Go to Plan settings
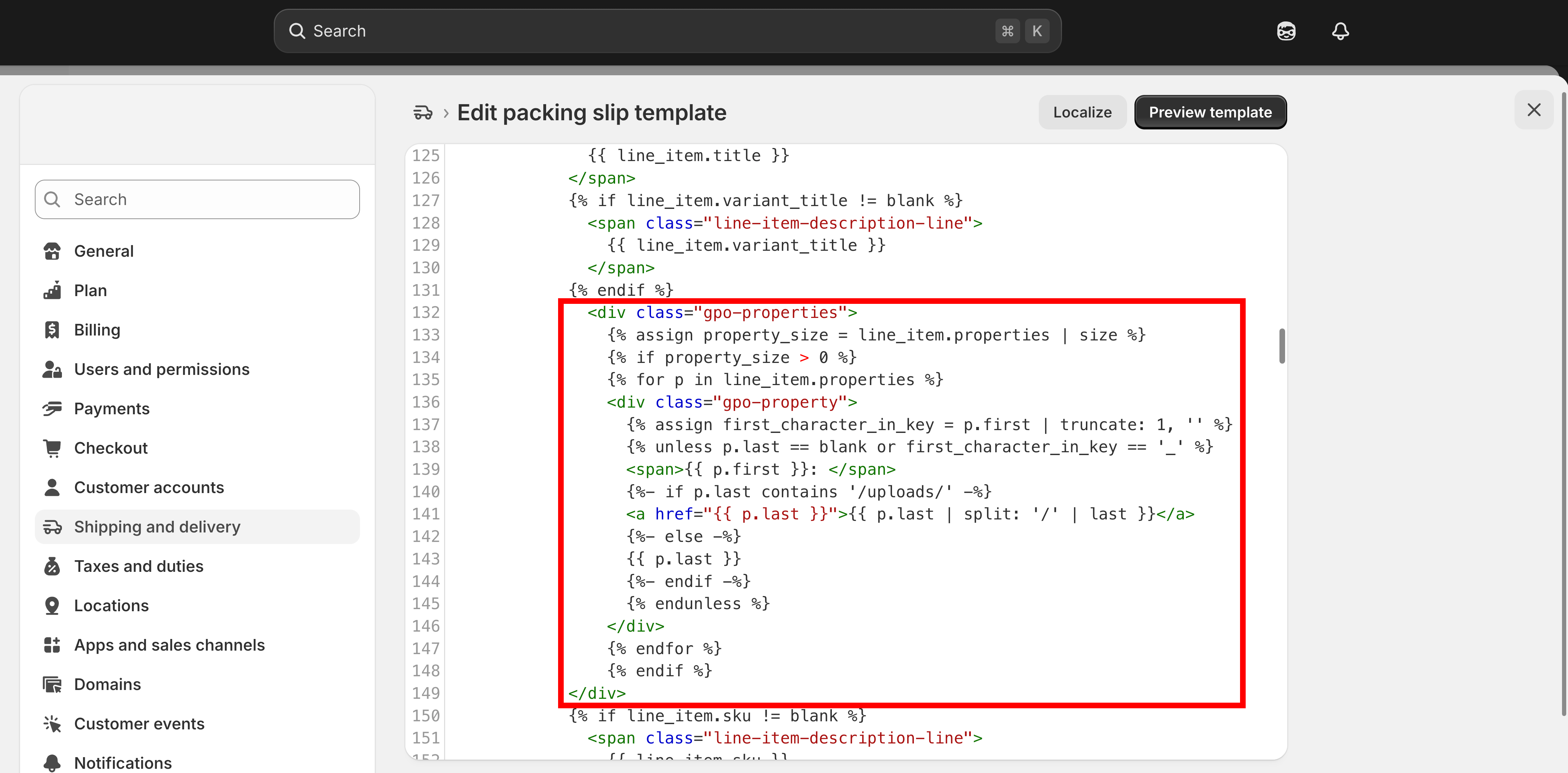1568x773 pixels. coord(197,291)
